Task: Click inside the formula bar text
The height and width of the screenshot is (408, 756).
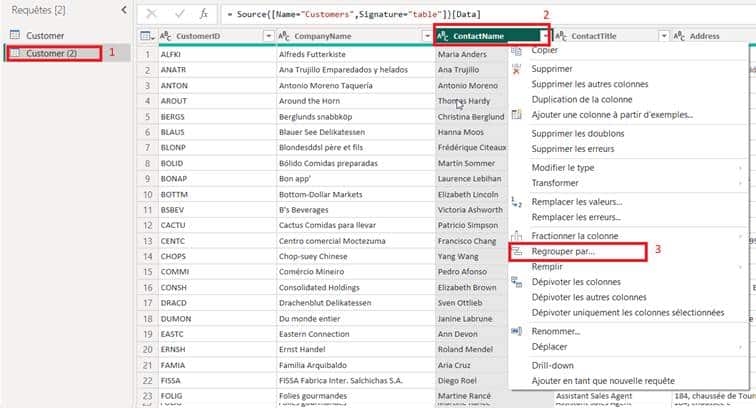Action: (x=400, y=15)
